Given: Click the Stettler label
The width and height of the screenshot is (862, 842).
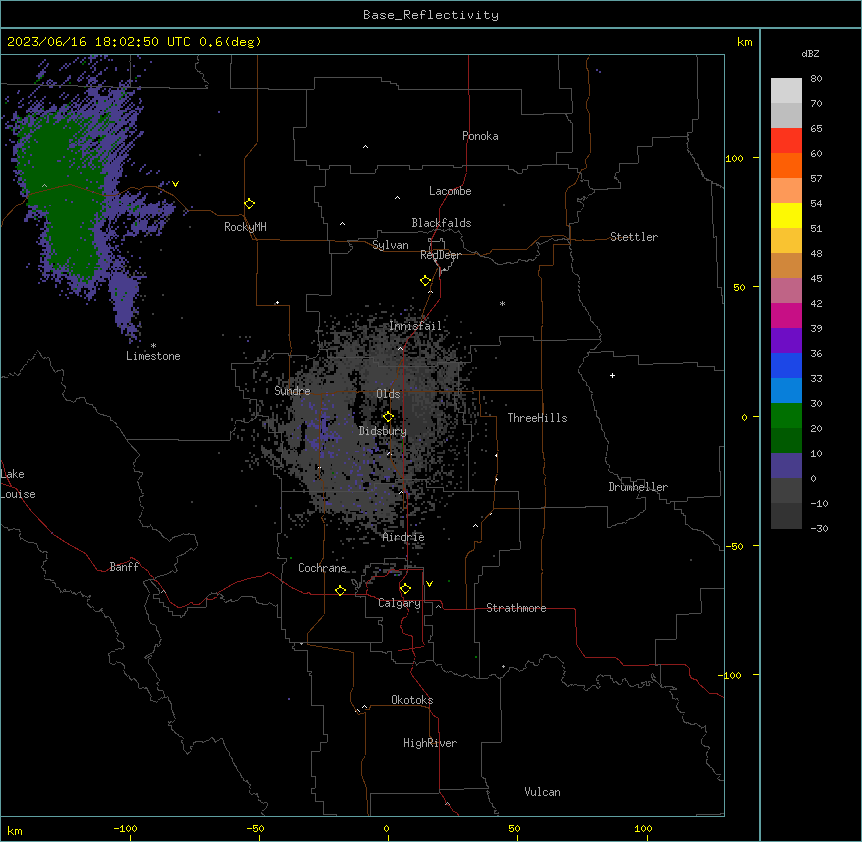Looking at the screenshot, I should (x=634, y=237).
